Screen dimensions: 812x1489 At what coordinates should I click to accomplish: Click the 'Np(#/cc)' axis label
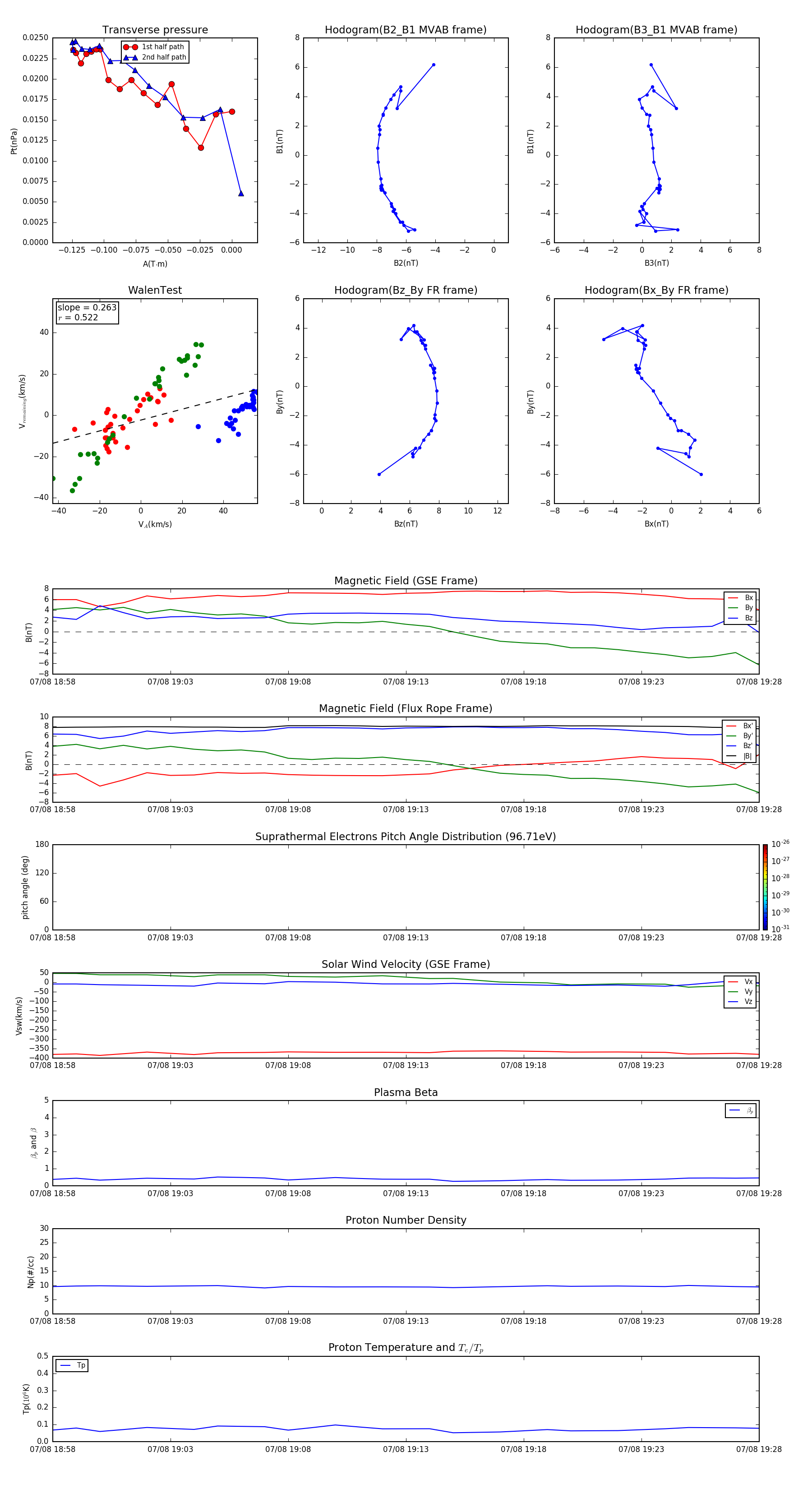pos(31,1271)
